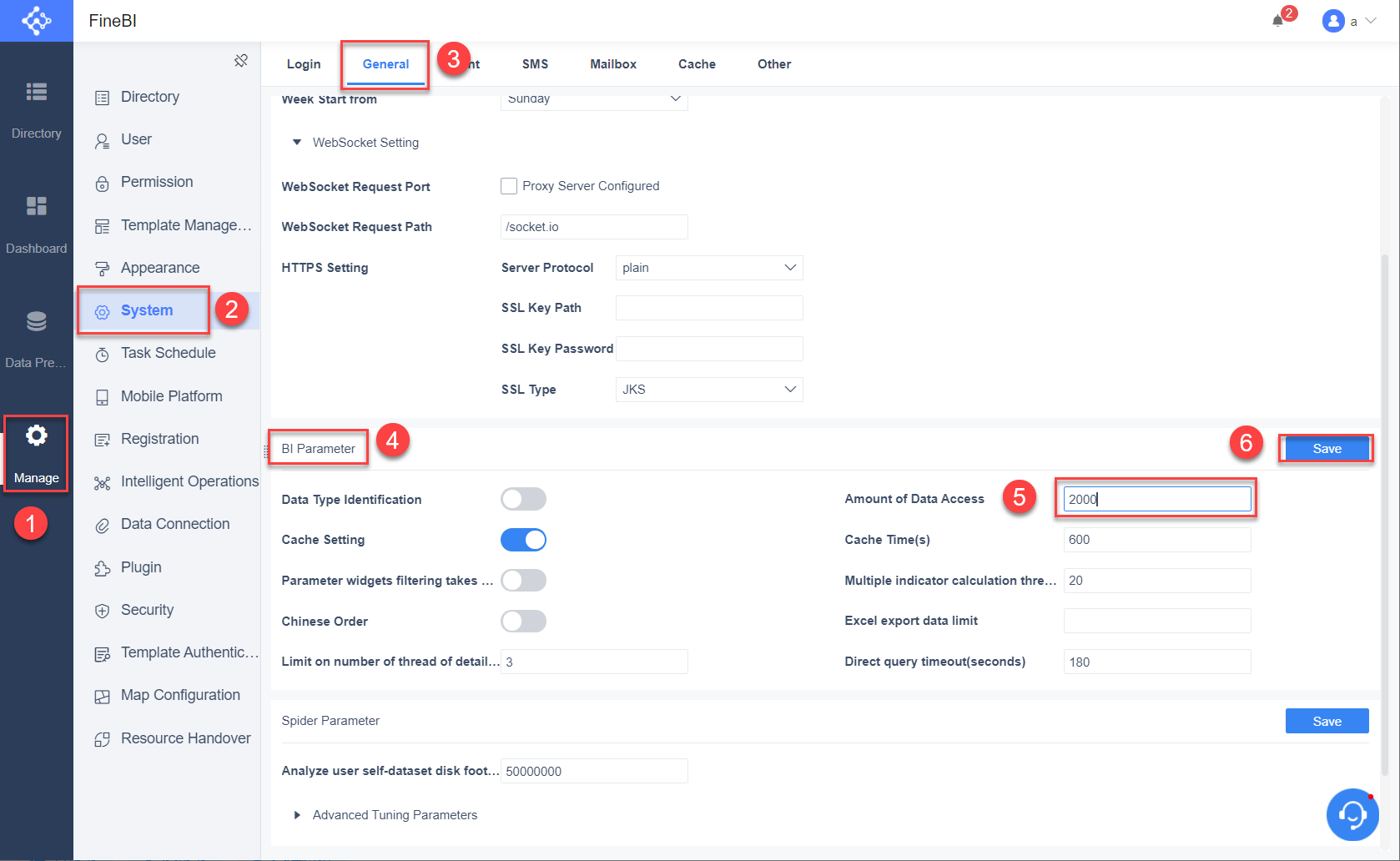Screen dimensions: 1400x861
Task: Collapse the WebSocket Setting section
Action: tap(296, 143)
